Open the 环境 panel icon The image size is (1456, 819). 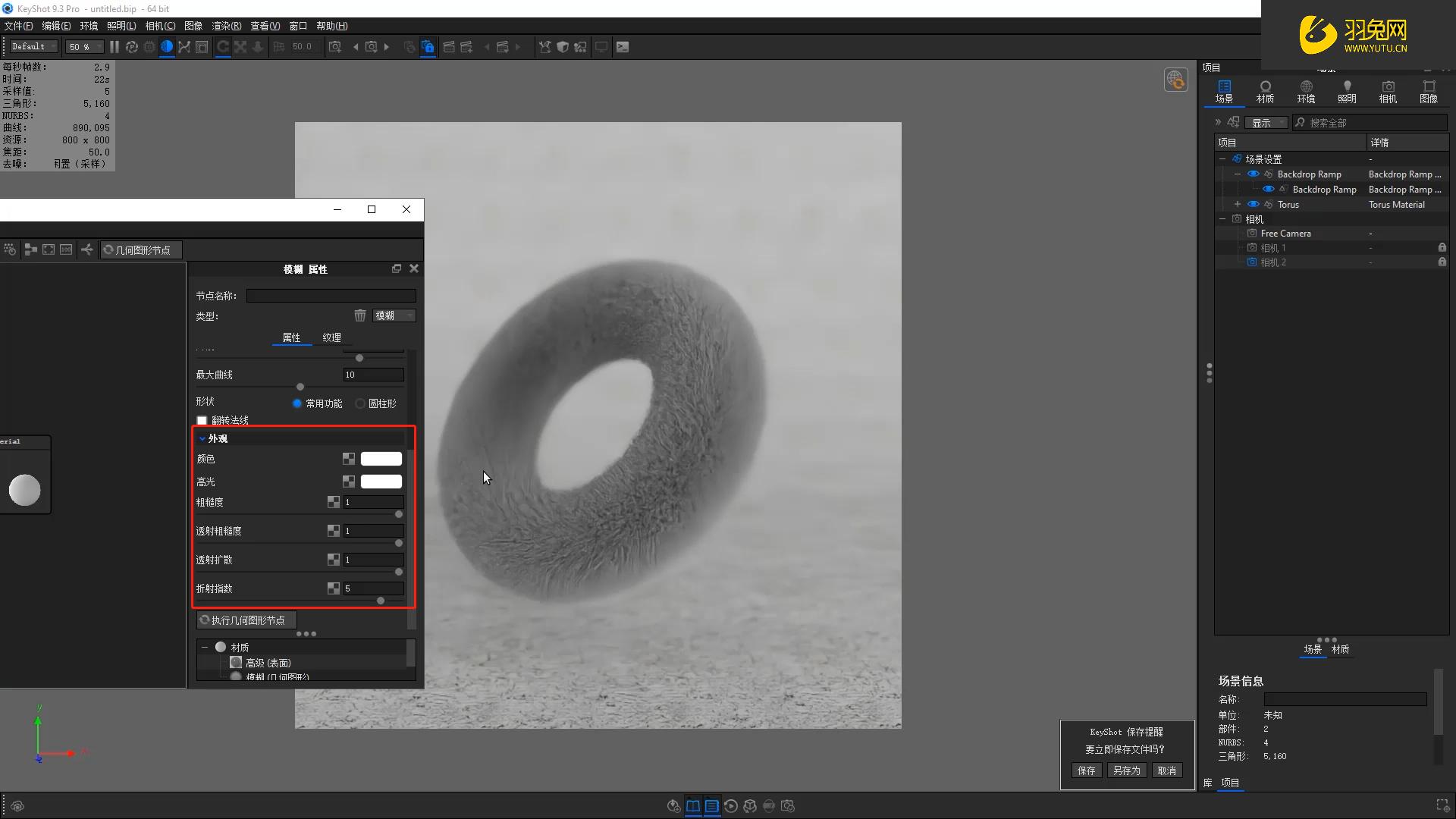click(1306, 91)
